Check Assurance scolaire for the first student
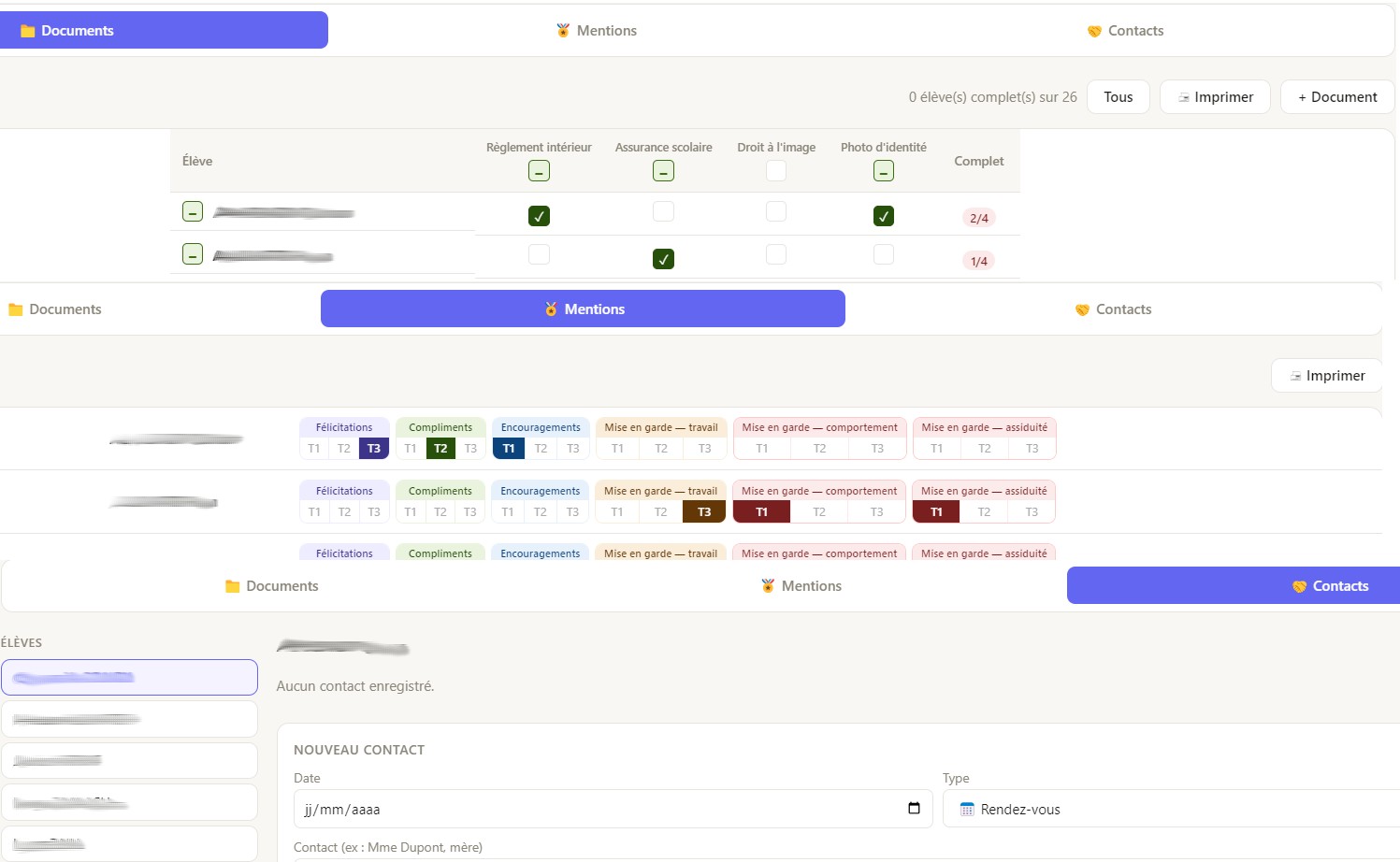 663,211
